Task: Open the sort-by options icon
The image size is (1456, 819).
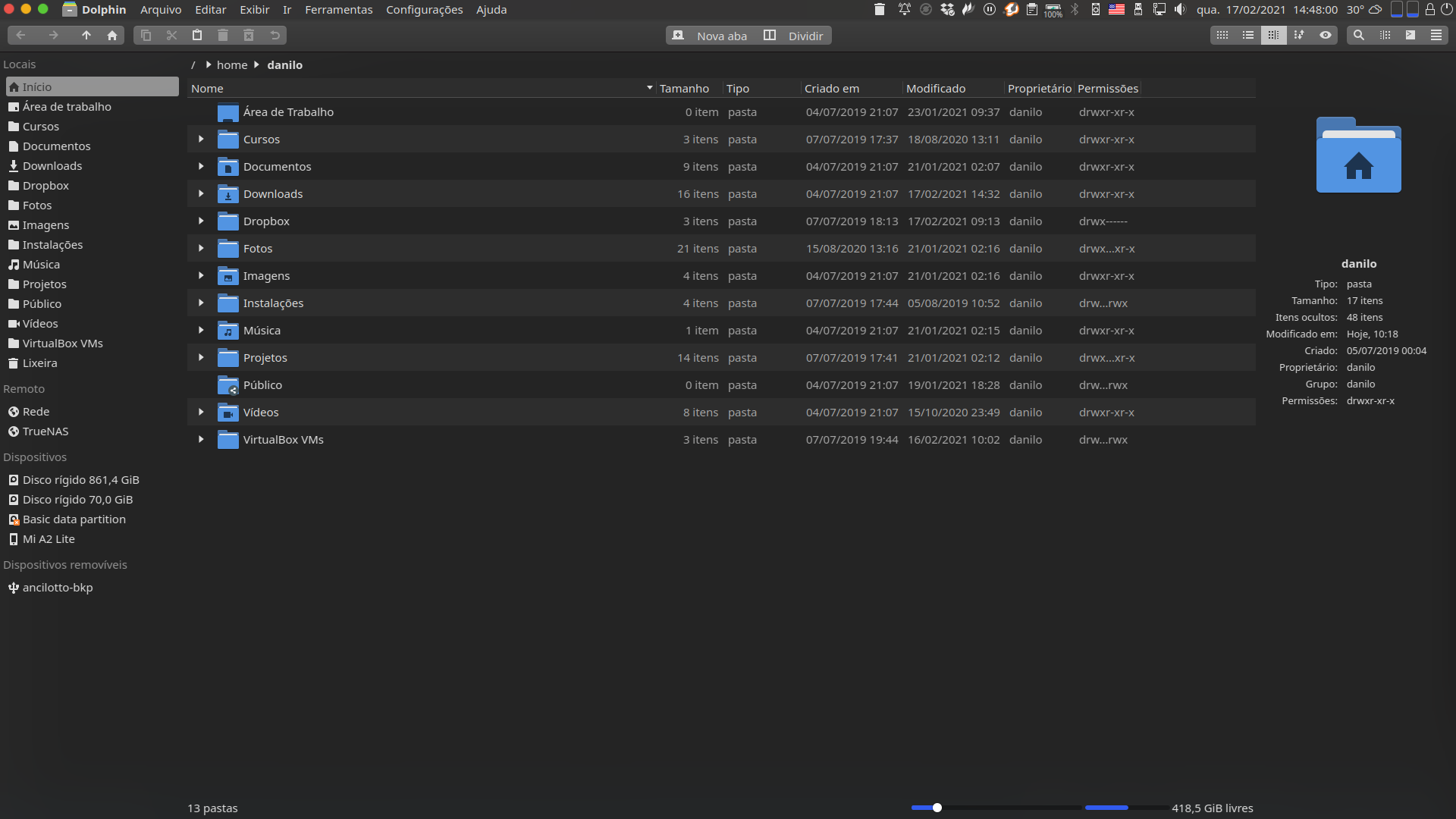Action: pos(1300,36)
